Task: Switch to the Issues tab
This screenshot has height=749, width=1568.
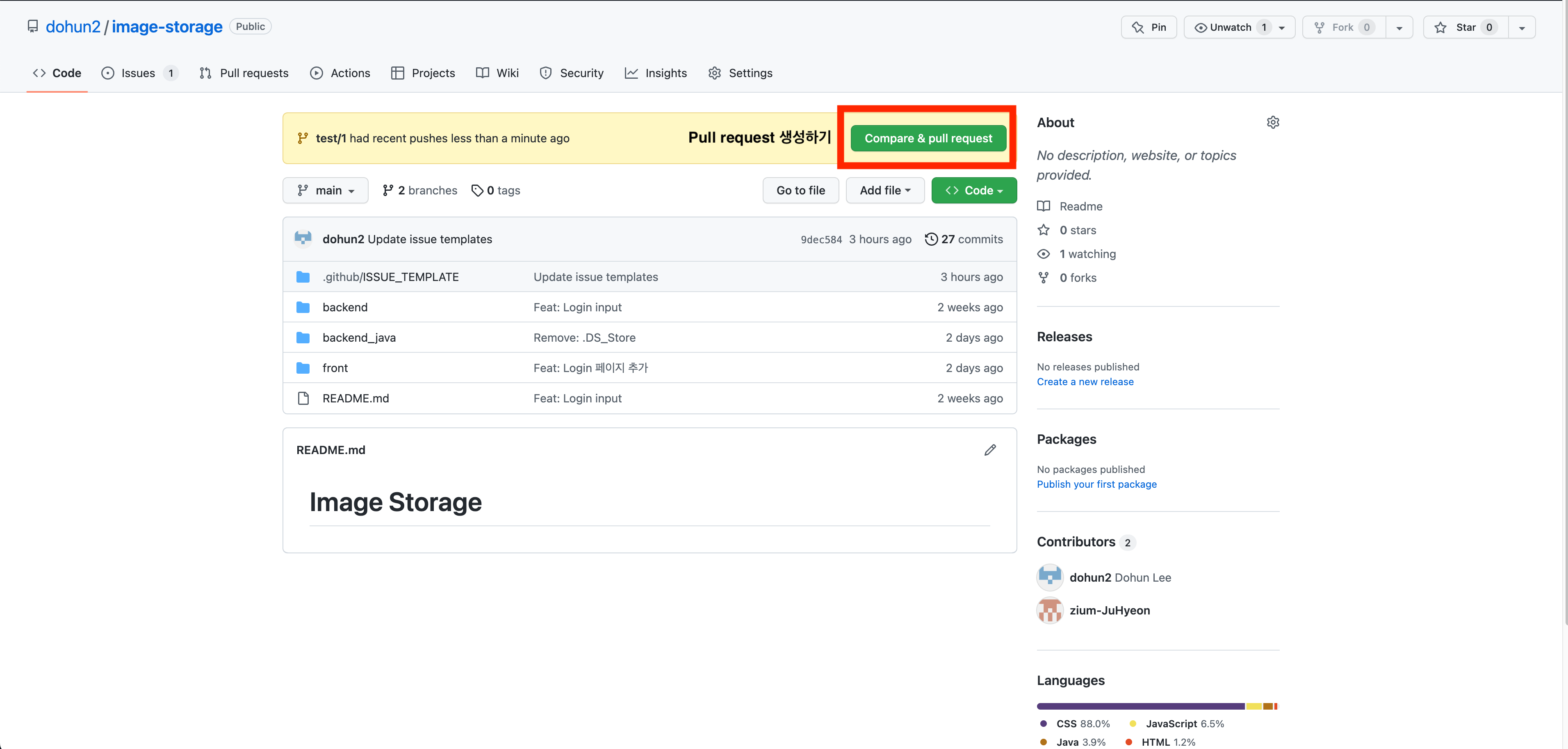Action: (x=138, y=73)
